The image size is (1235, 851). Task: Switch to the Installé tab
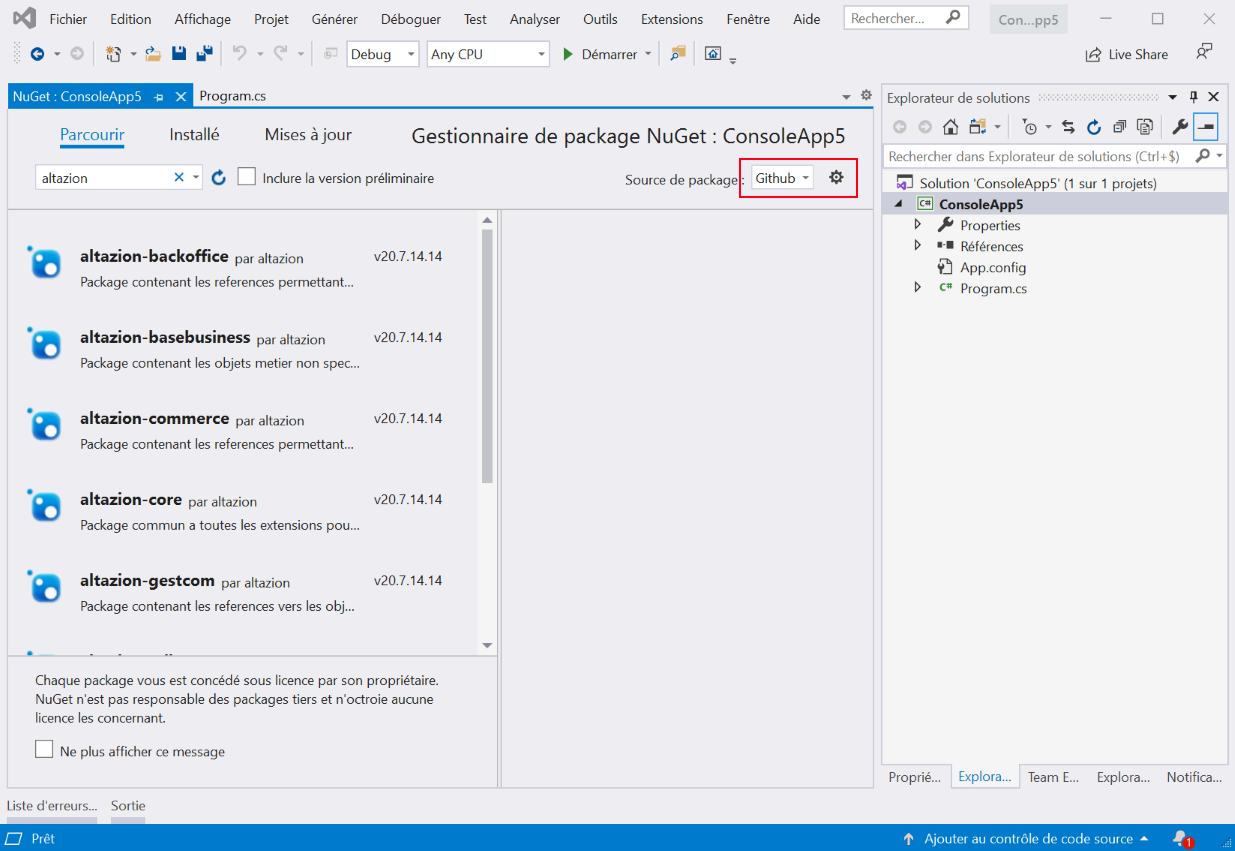click(194, 134)
